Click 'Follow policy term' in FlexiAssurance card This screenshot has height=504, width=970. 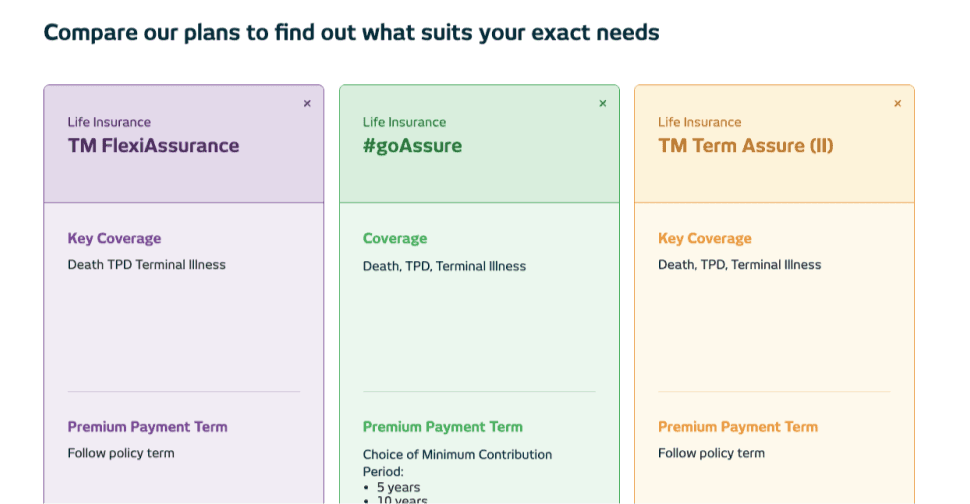[121, 453]
